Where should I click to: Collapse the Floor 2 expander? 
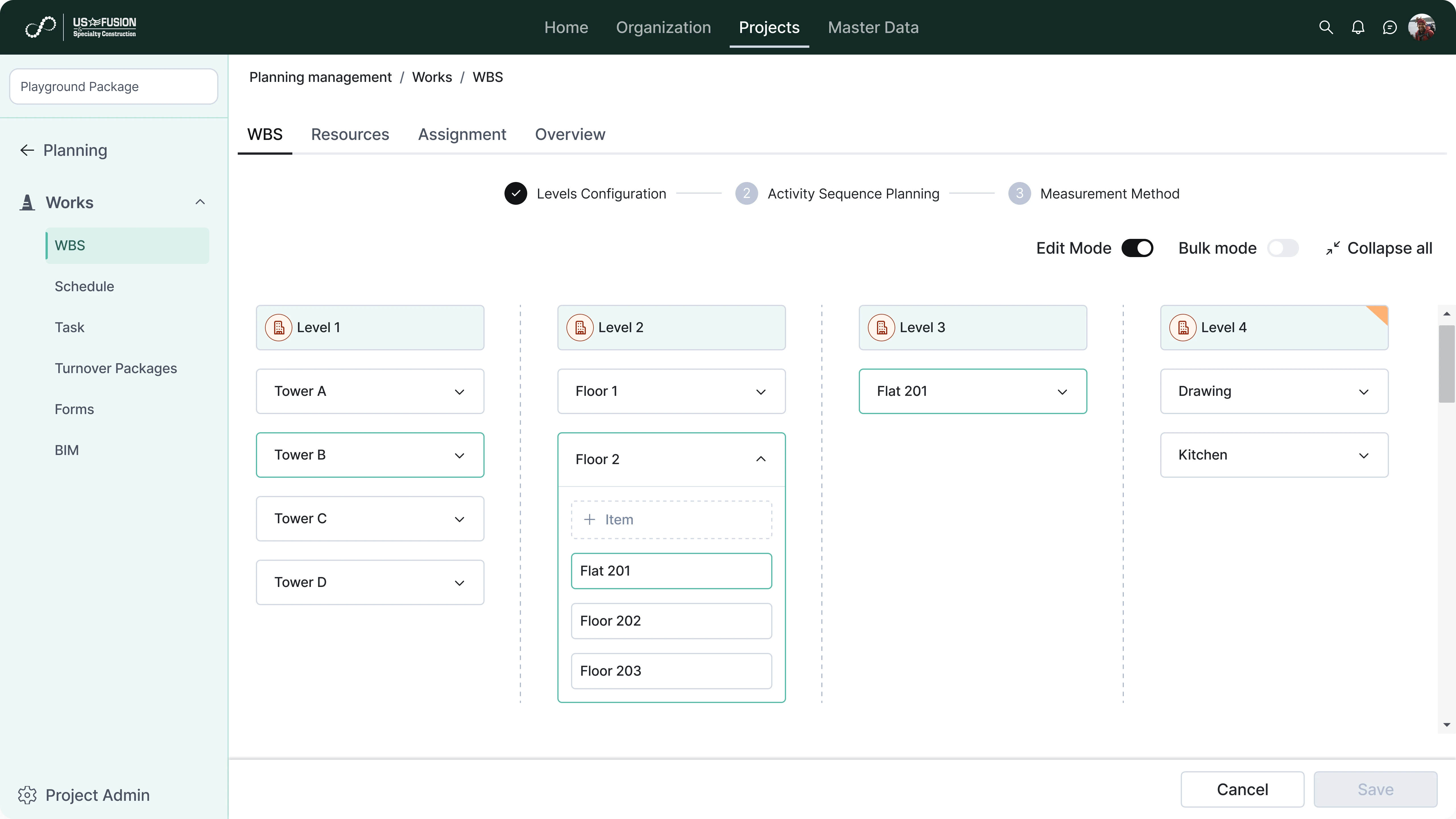(761, 459)
